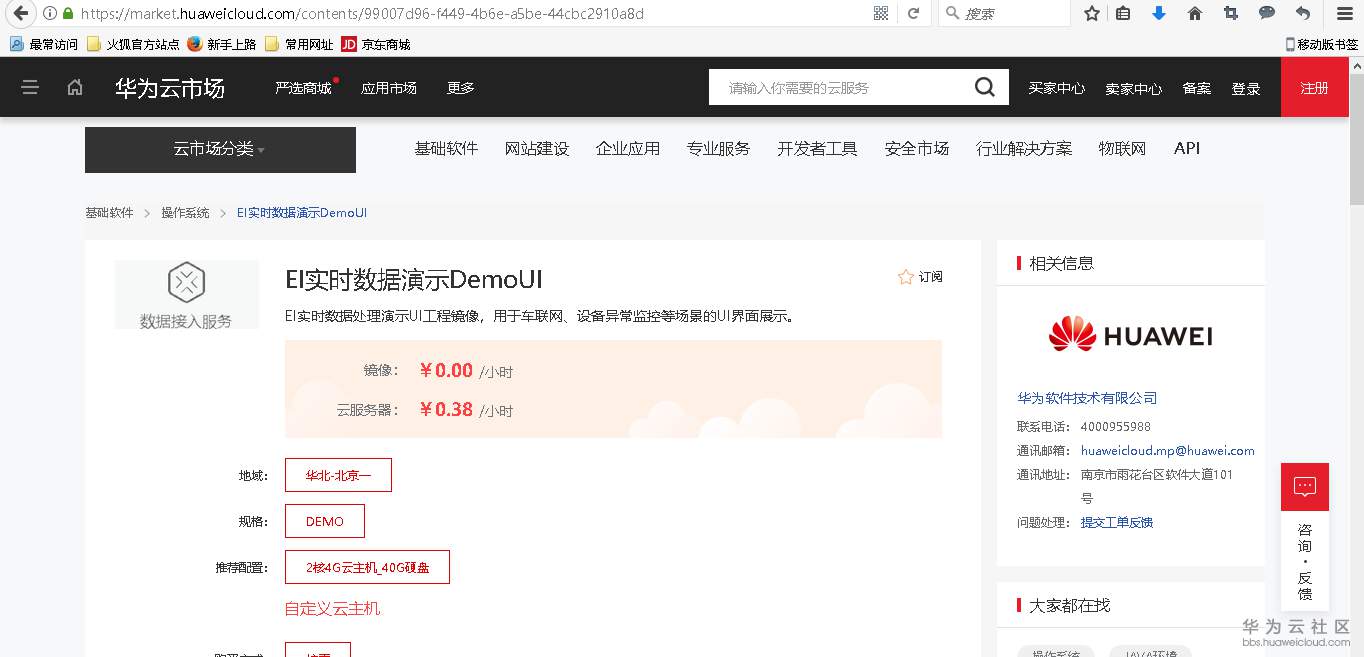Image resolution: width=1364 pixels, height=657 pixels.
Task: Open the red 咨询反馈 chat icon
Action: click(1305, 487)
